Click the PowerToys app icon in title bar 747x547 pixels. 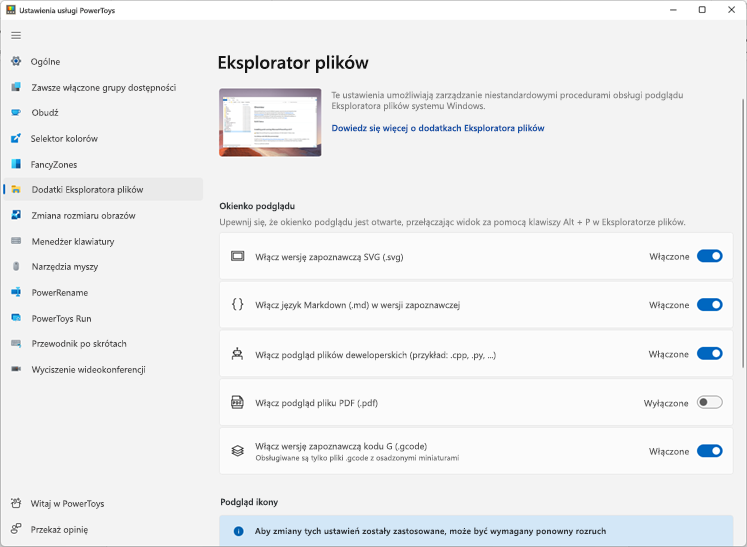[10, 10]
